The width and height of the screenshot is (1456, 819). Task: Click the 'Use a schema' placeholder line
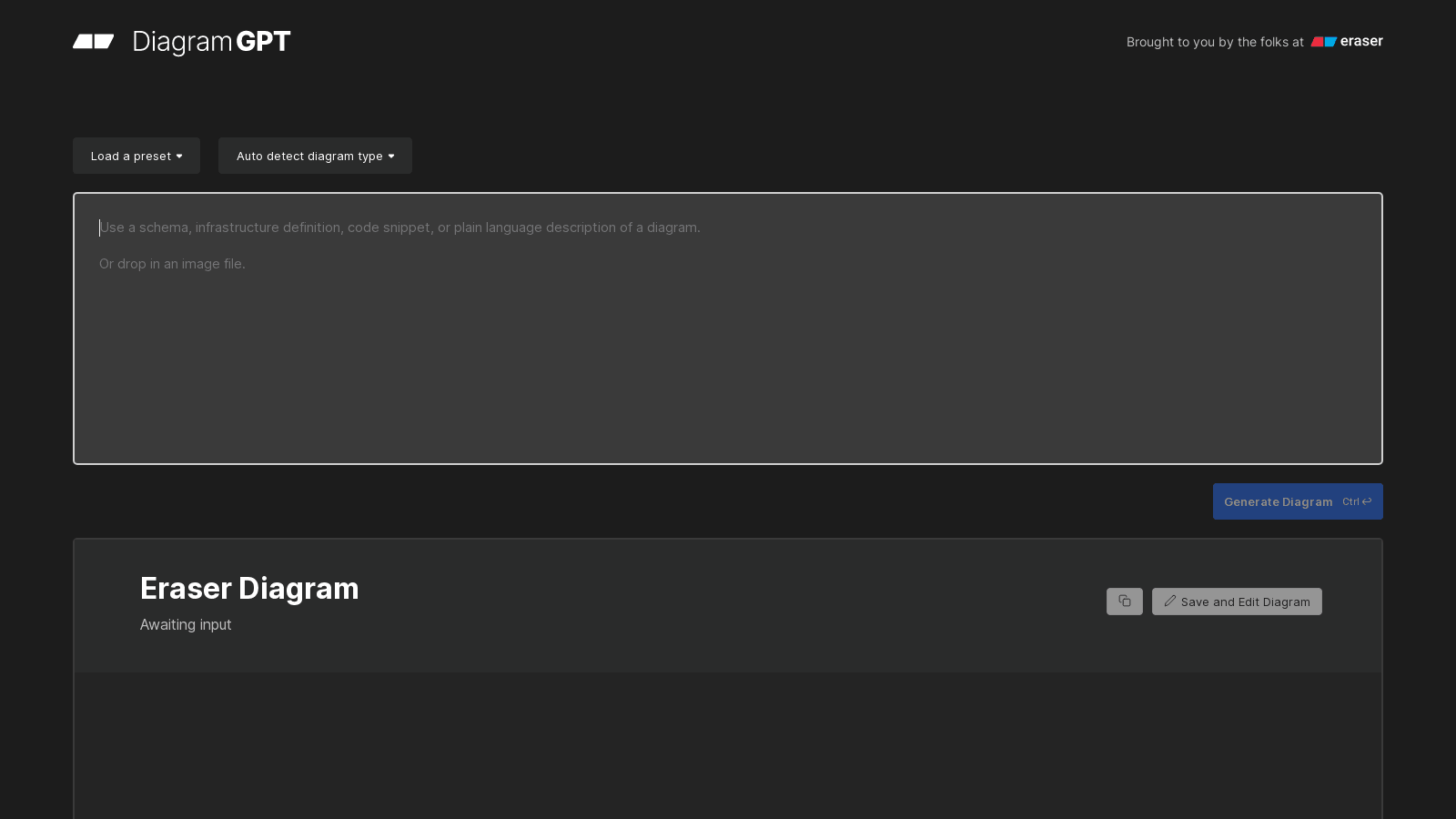[399, 227]
